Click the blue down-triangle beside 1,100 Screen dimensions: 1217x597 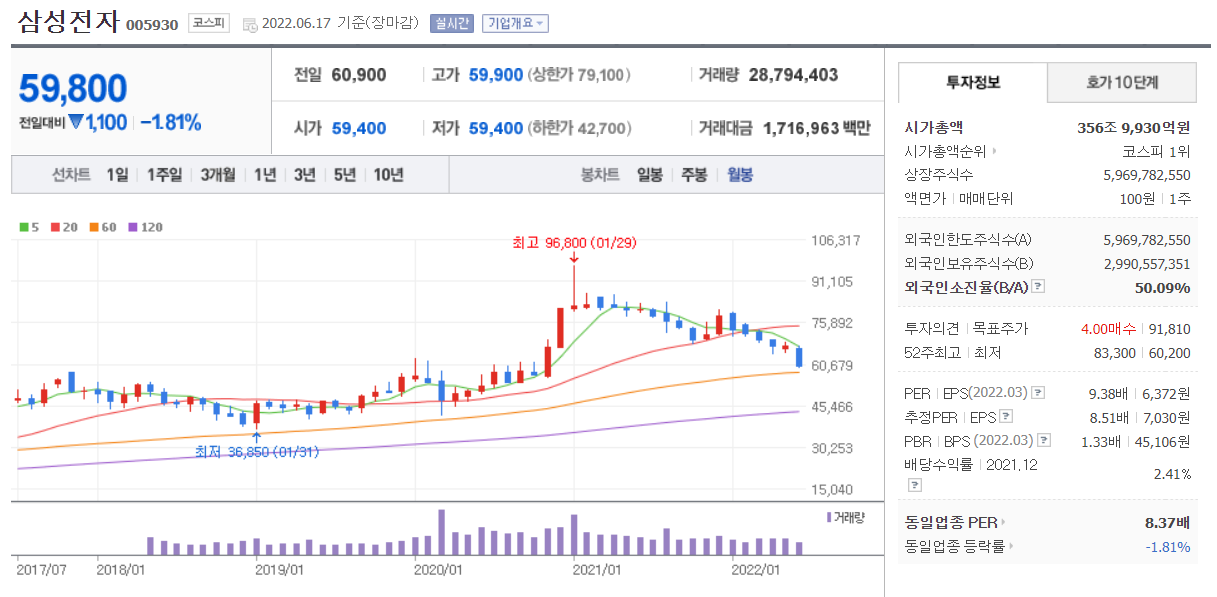click(77, 122)
